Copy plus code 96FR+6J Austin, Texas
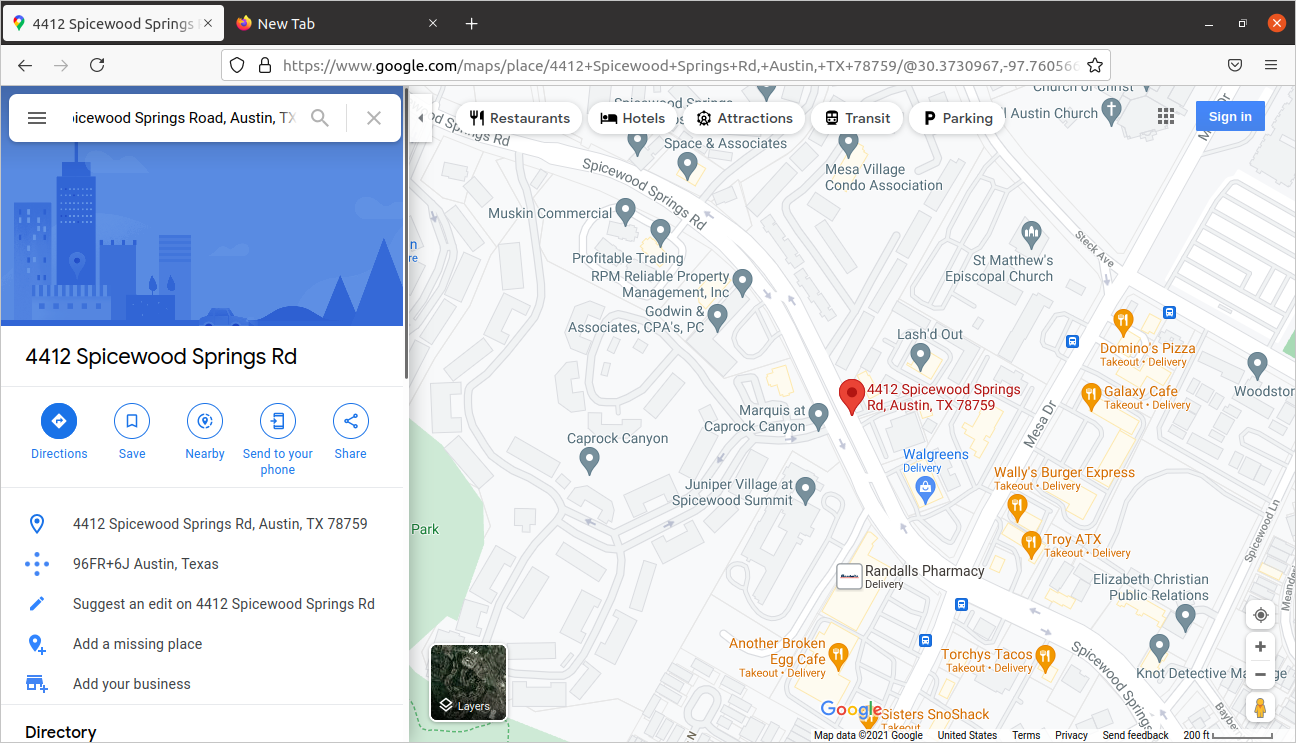This screenshot has width=1296, height=743. [203, 564]
